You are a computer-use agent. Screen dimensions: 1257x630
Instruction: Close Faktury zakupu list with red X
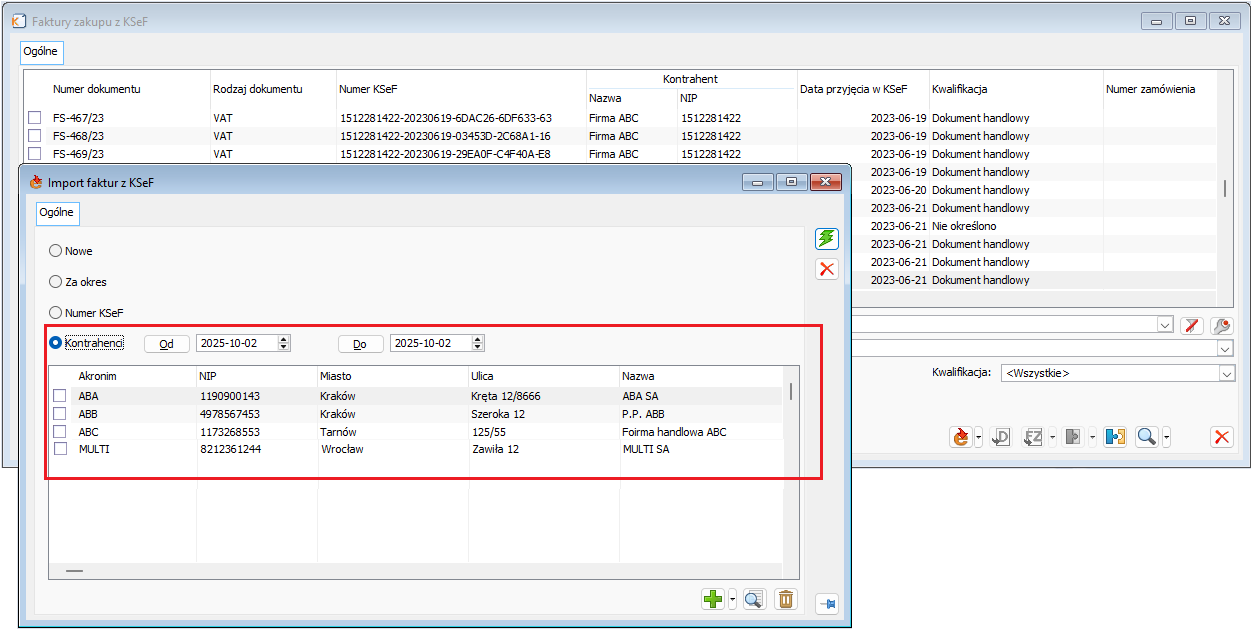point(1222,437)
